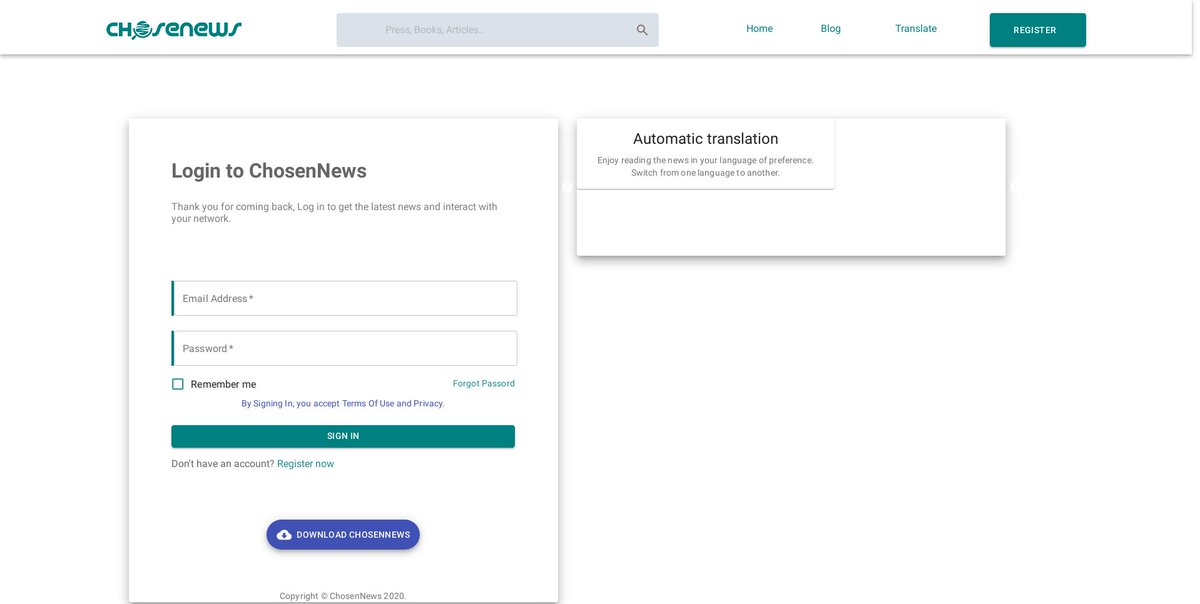Click the Download ChosenNews button

[343, 535]
